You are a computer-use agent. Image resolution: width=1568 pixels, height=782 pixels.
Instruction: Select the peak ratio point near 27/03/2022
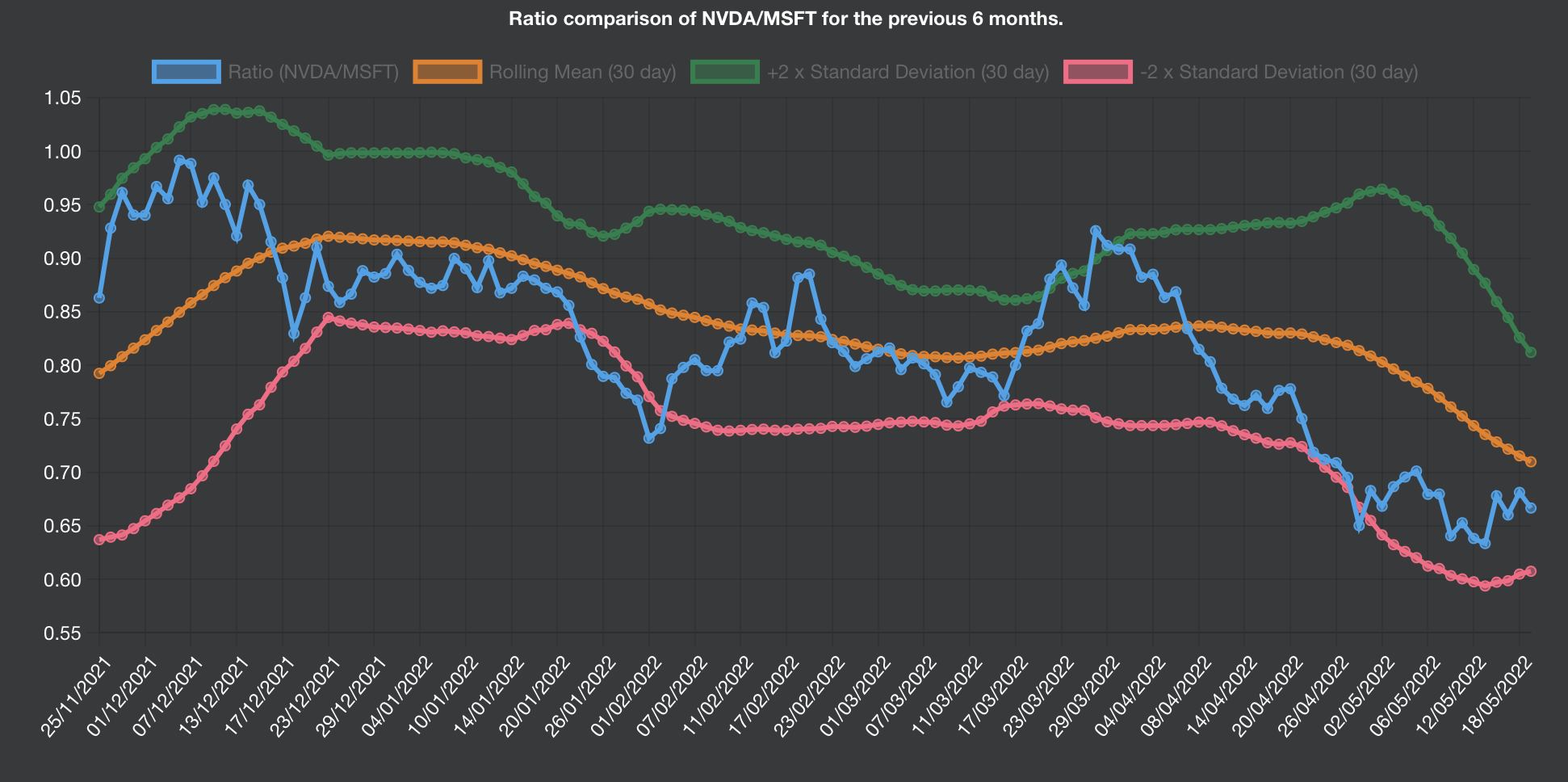1094,230
